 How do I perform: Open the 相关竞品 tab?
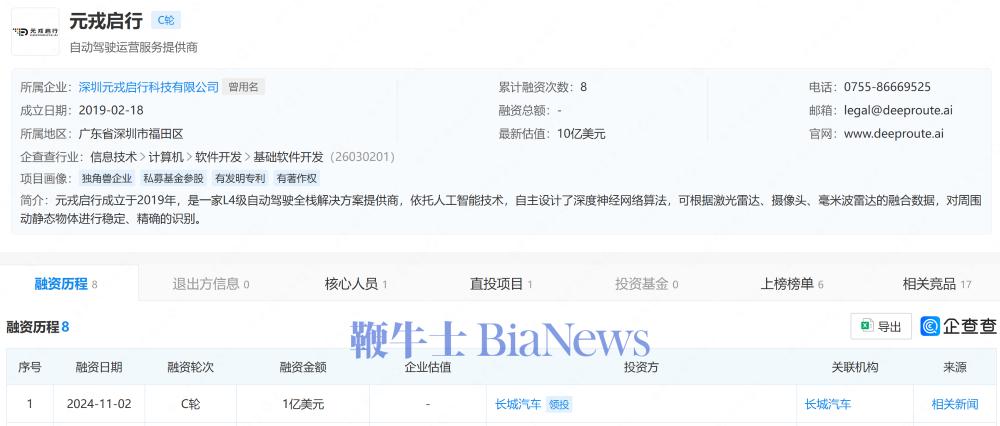tap(936, 284)
